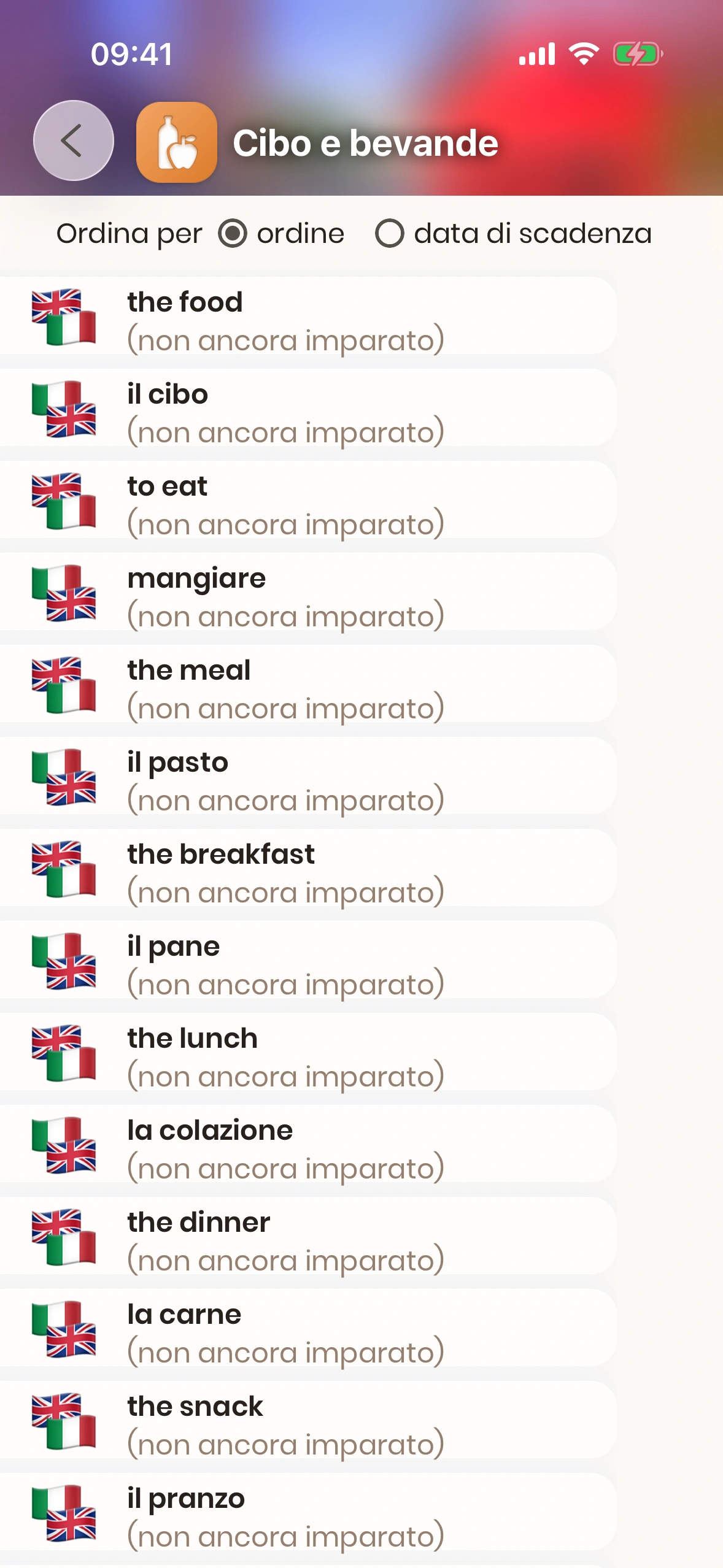Select the 'il pranzo' word entry
The width and height of the screenshot is (723, 1568).
coord(307,1513)
